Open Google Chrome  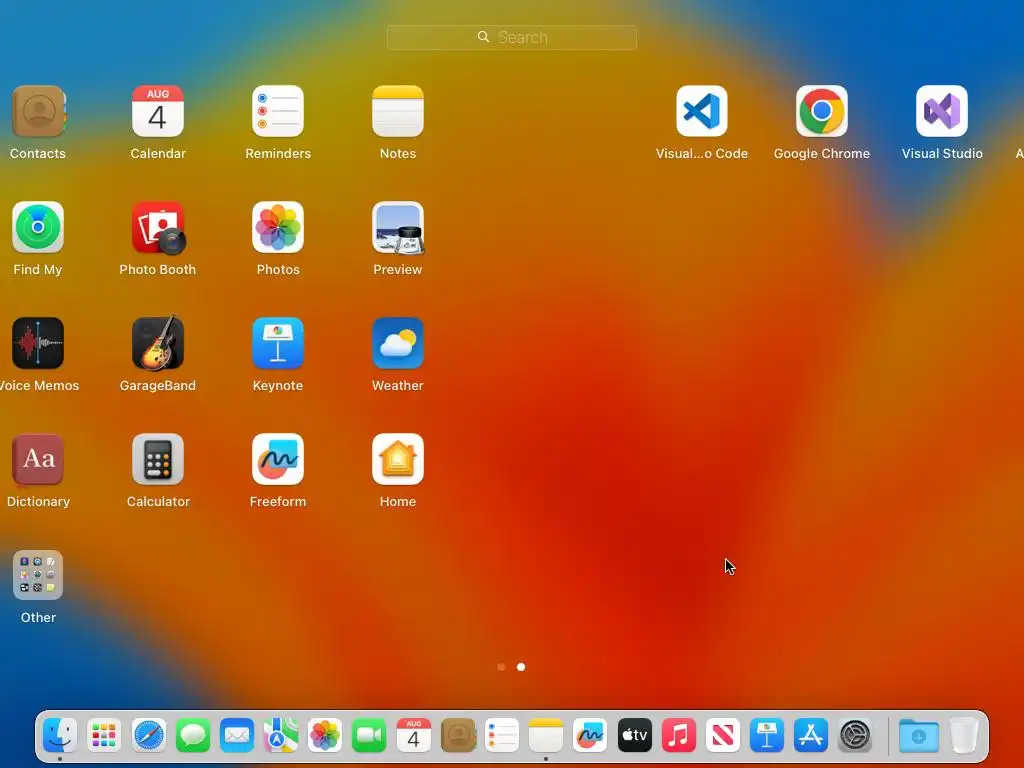822,111
